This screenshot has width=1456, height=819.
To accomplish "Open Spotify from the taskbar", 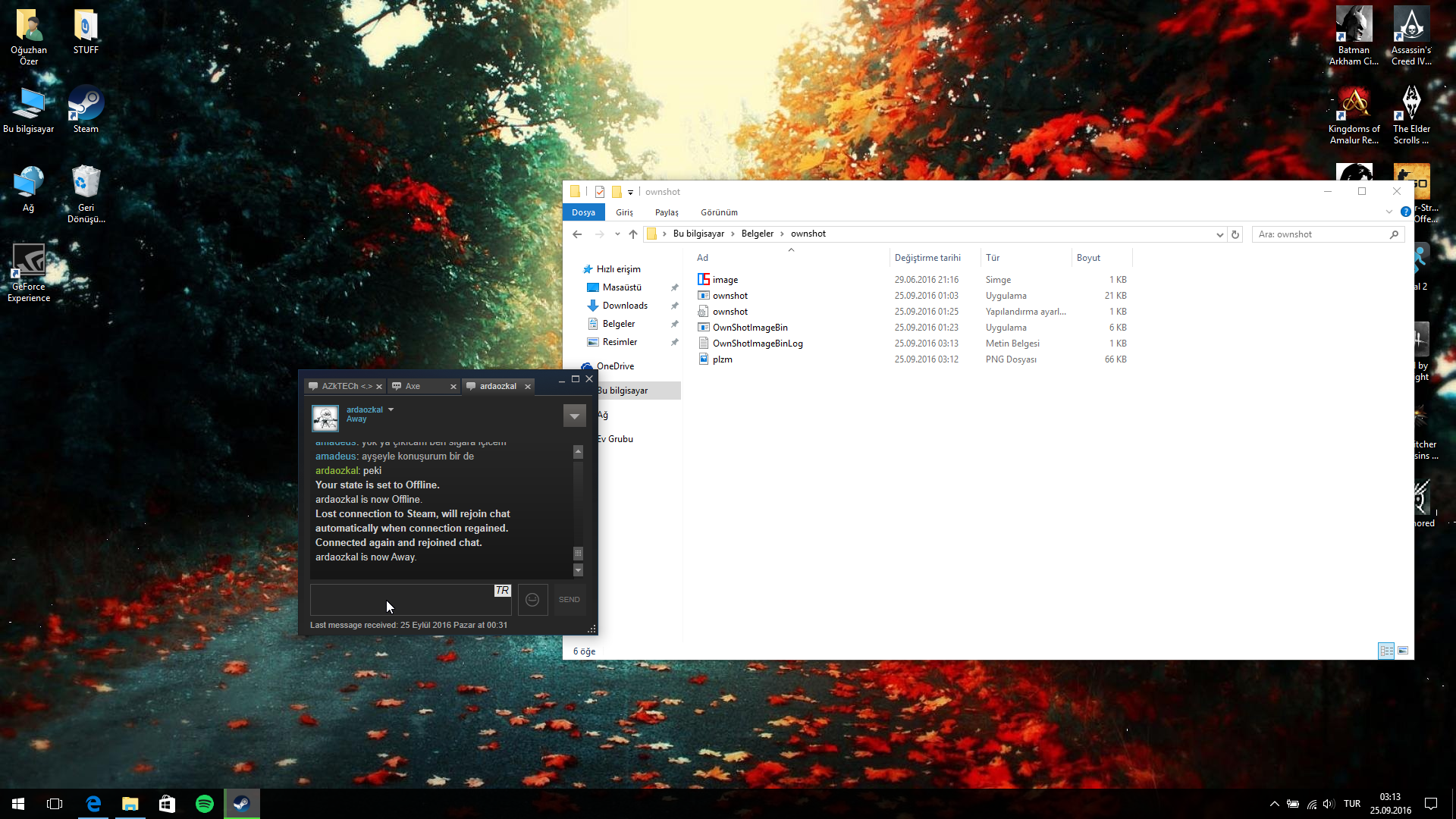I will [x=205, y=804].
